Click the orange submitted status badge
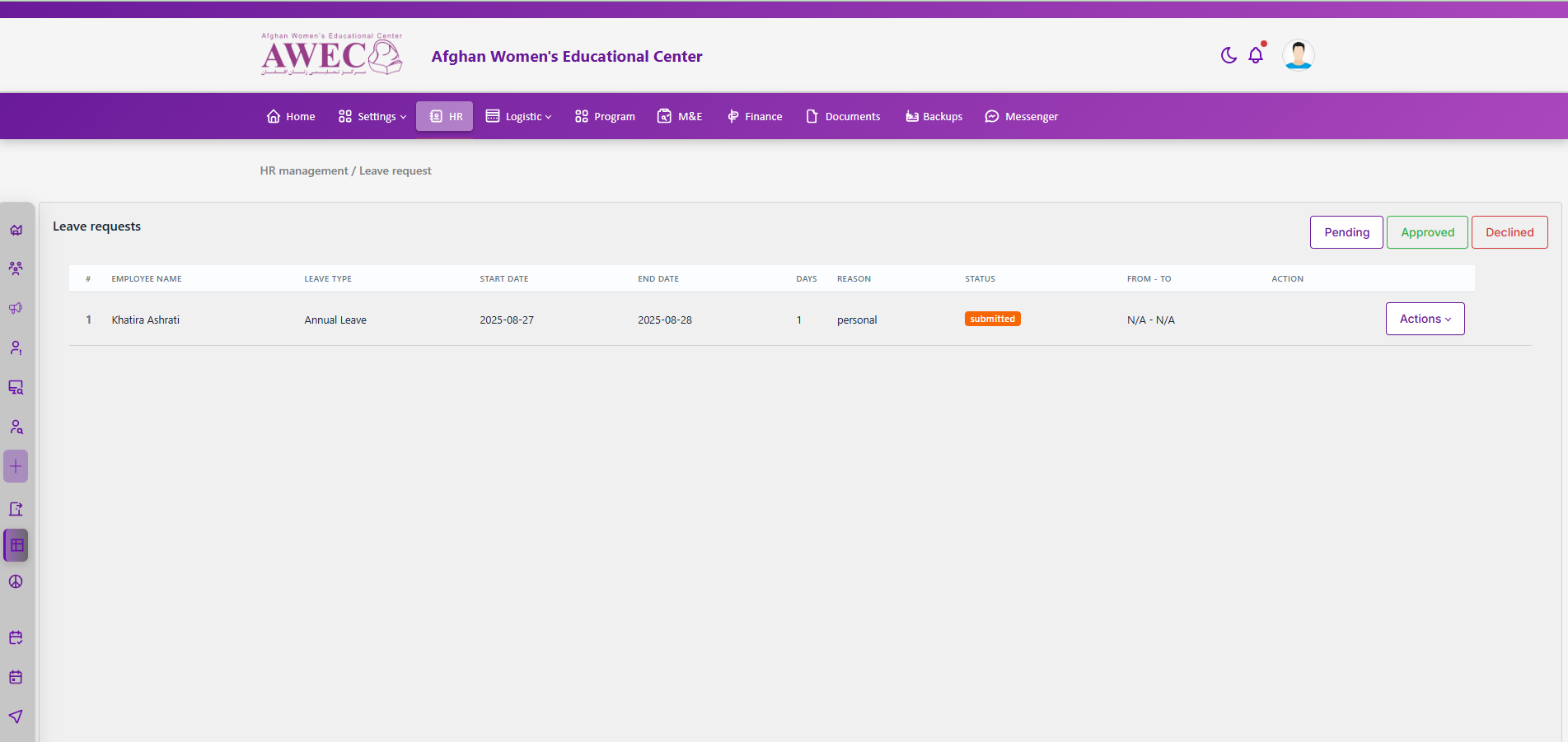1568x742 pixels. 992,319
